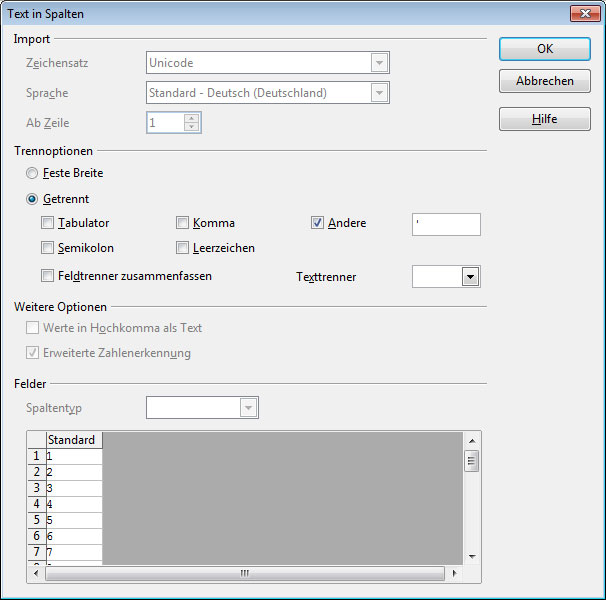
Task: Click the Andere custom separator text field
Action: (445, 224)
